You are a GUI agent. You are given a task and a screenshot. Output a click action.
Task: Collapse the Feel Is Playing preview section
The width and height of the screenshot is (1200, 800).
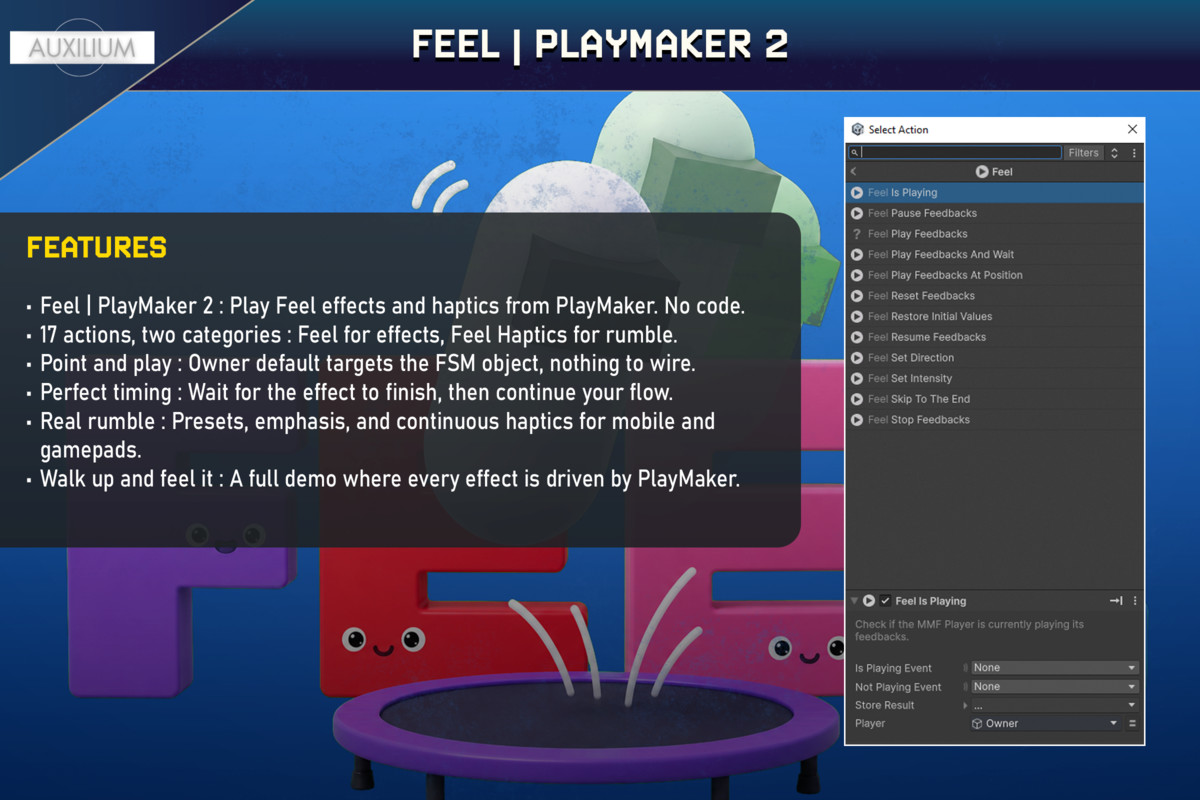tap(854, 601)
